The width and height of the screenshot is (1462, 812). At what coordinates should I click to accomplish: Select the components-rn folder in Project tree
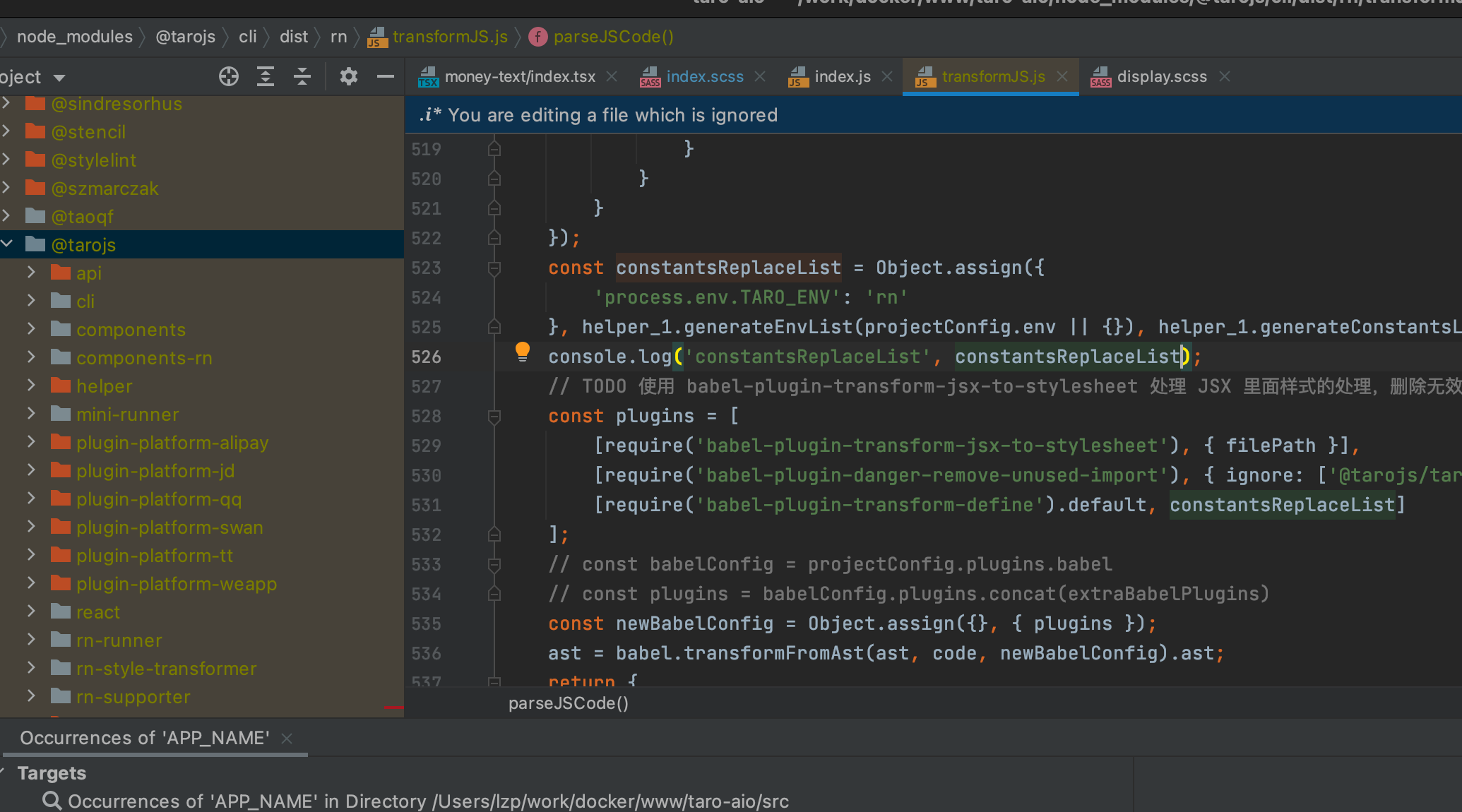point(144,358)
